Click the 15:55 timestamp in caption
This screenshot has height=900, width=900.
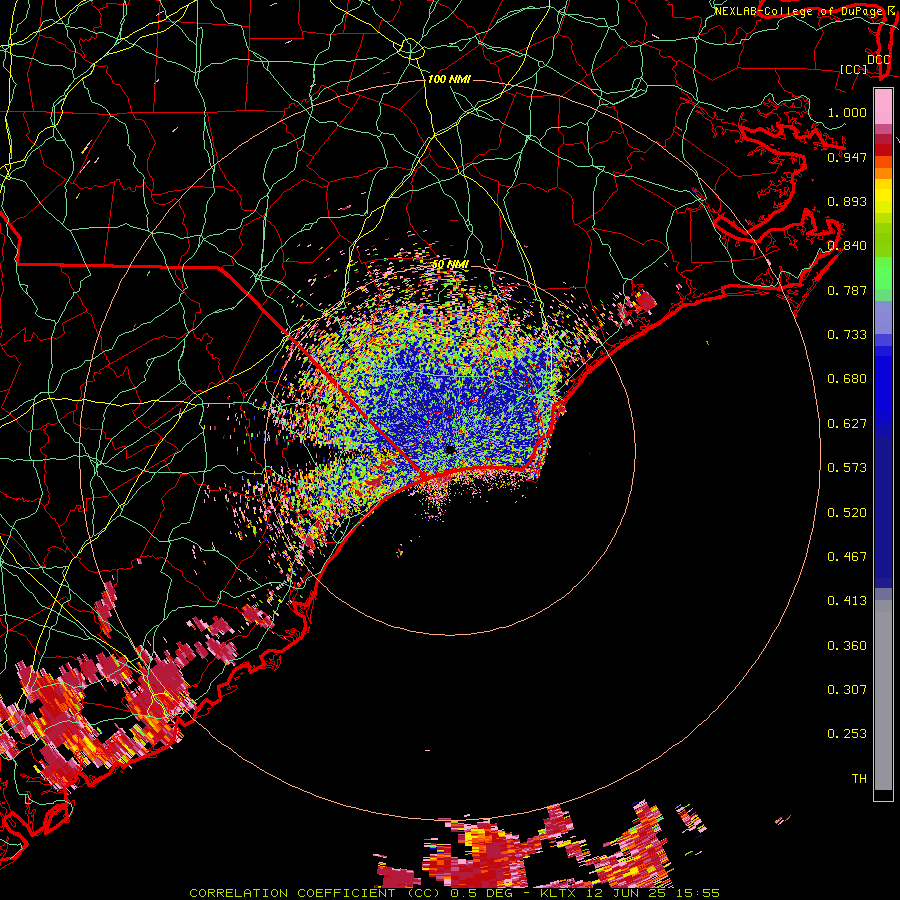(699, 893)
